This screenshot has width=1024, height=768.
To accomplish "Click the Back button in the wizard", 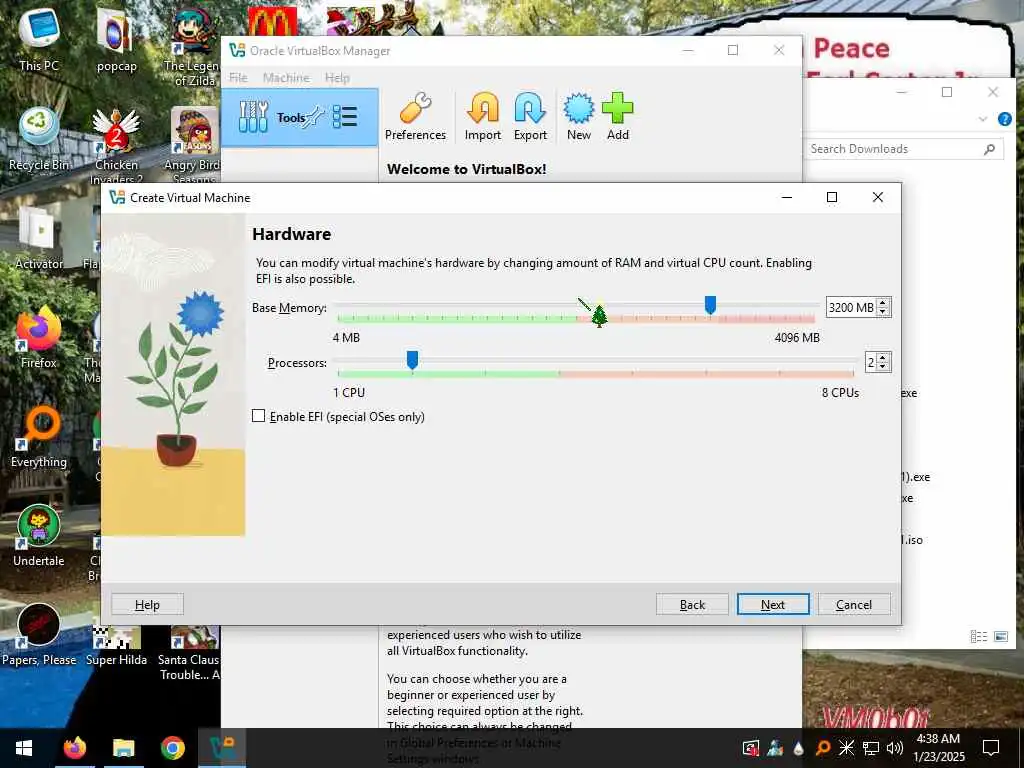I will (692, 604).
